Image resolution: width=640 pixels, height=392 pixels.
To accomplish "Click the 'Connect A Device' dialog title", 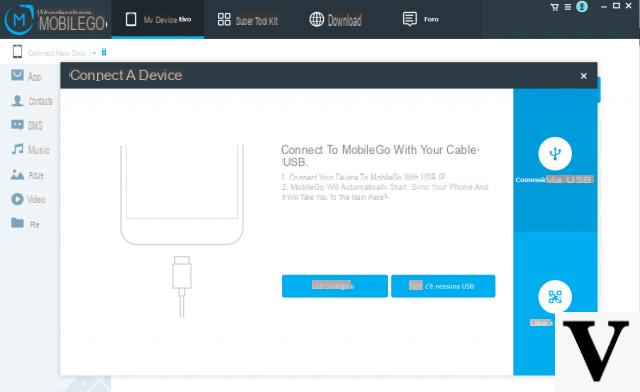I will tap(126, 75).
